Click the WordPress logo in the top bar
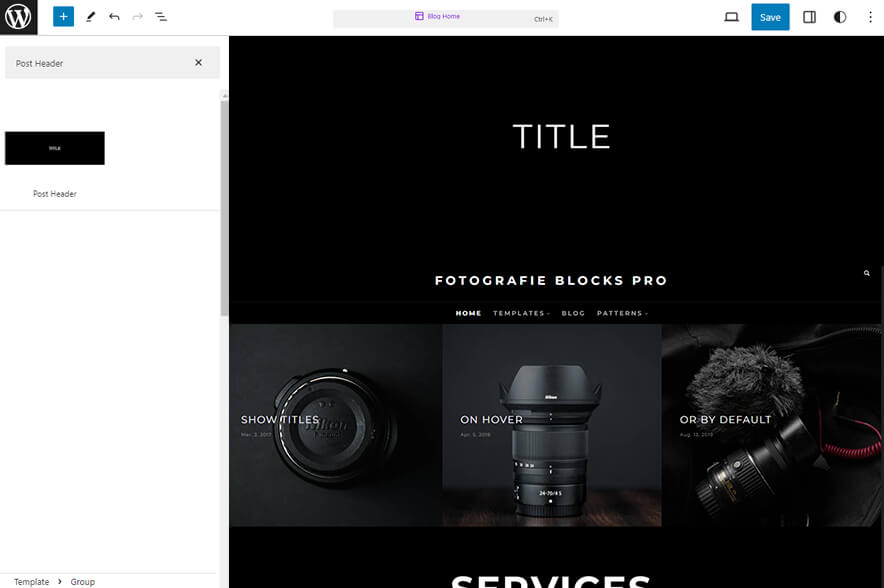The height and width of the screenshot is (588, 884). click(17, 17)
